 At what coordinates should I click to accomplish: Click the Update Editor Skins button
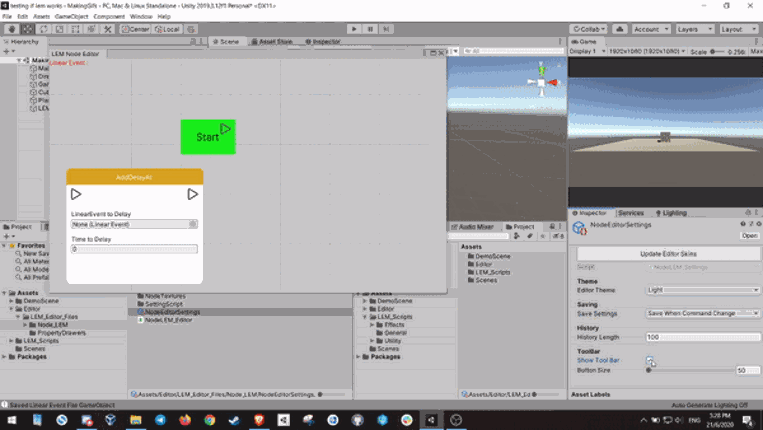coord(668,254)
